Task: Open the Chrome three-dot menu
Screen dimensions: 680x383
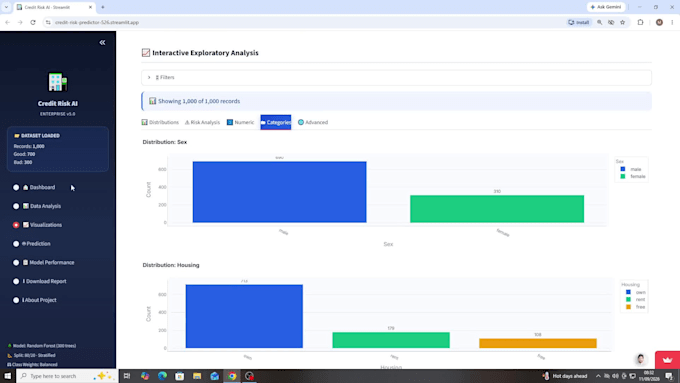Action: [x=672, y=22]
